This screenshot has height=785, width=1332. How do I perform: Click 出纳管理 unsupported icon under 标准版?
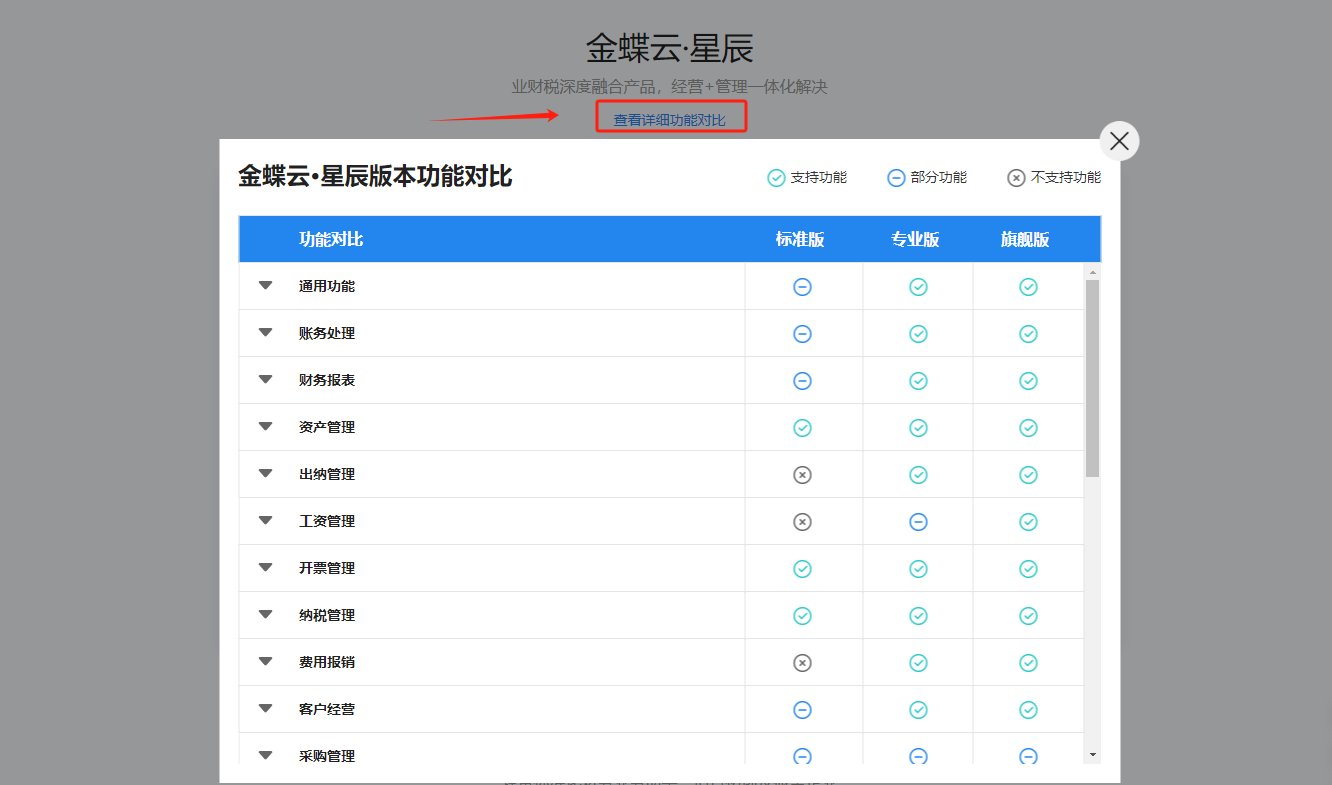point(802,475)
